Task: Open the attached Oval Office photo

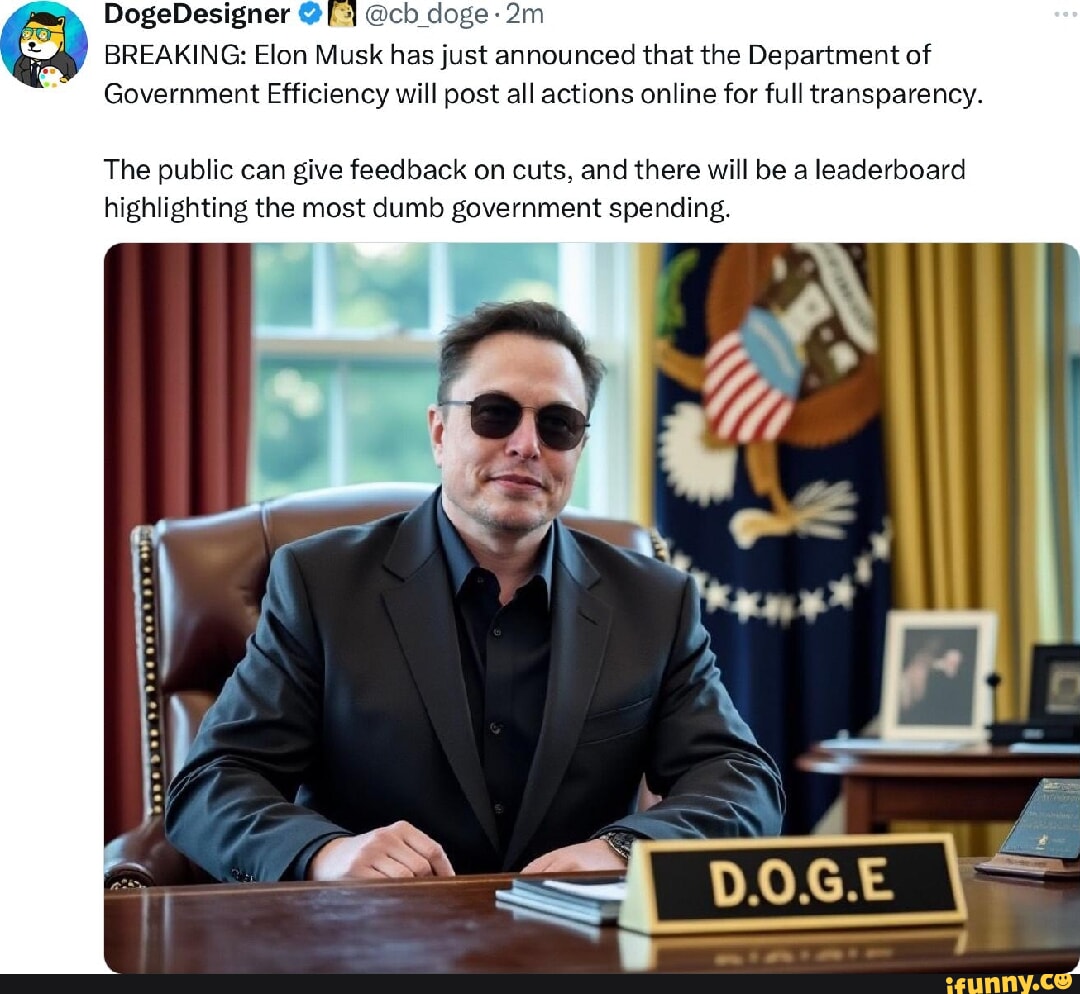Action: [x=592, y=608]
